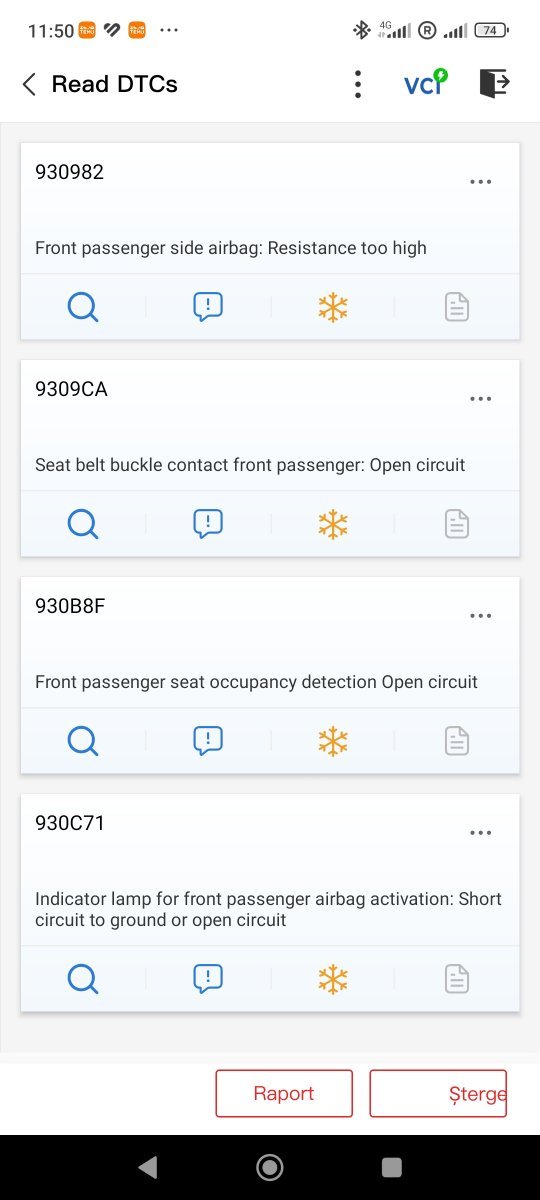Expand the three-dot options for 930982
This screenshot has width=540, height=1200.
481,182
